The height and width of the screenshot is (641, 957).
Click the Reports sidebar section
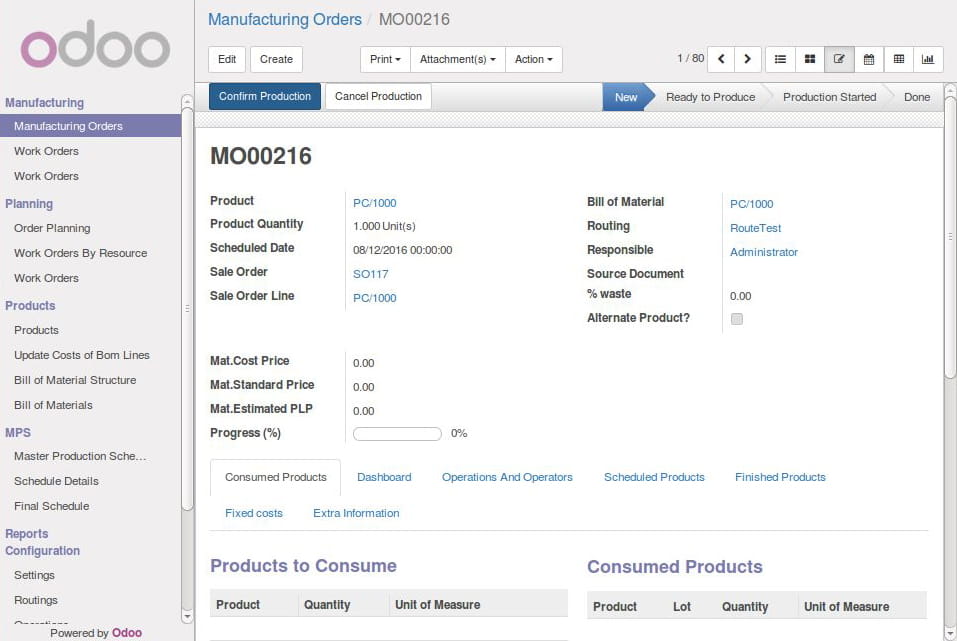(27, 534)
